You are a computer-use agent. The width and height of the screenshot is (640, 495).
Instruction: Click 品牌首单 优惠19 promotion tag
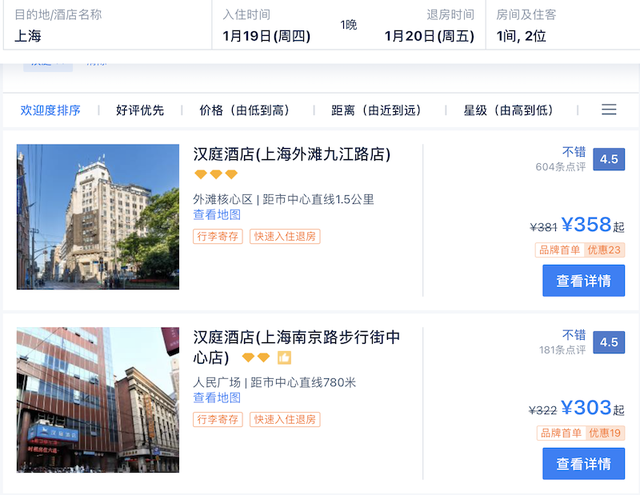(581, 433)
